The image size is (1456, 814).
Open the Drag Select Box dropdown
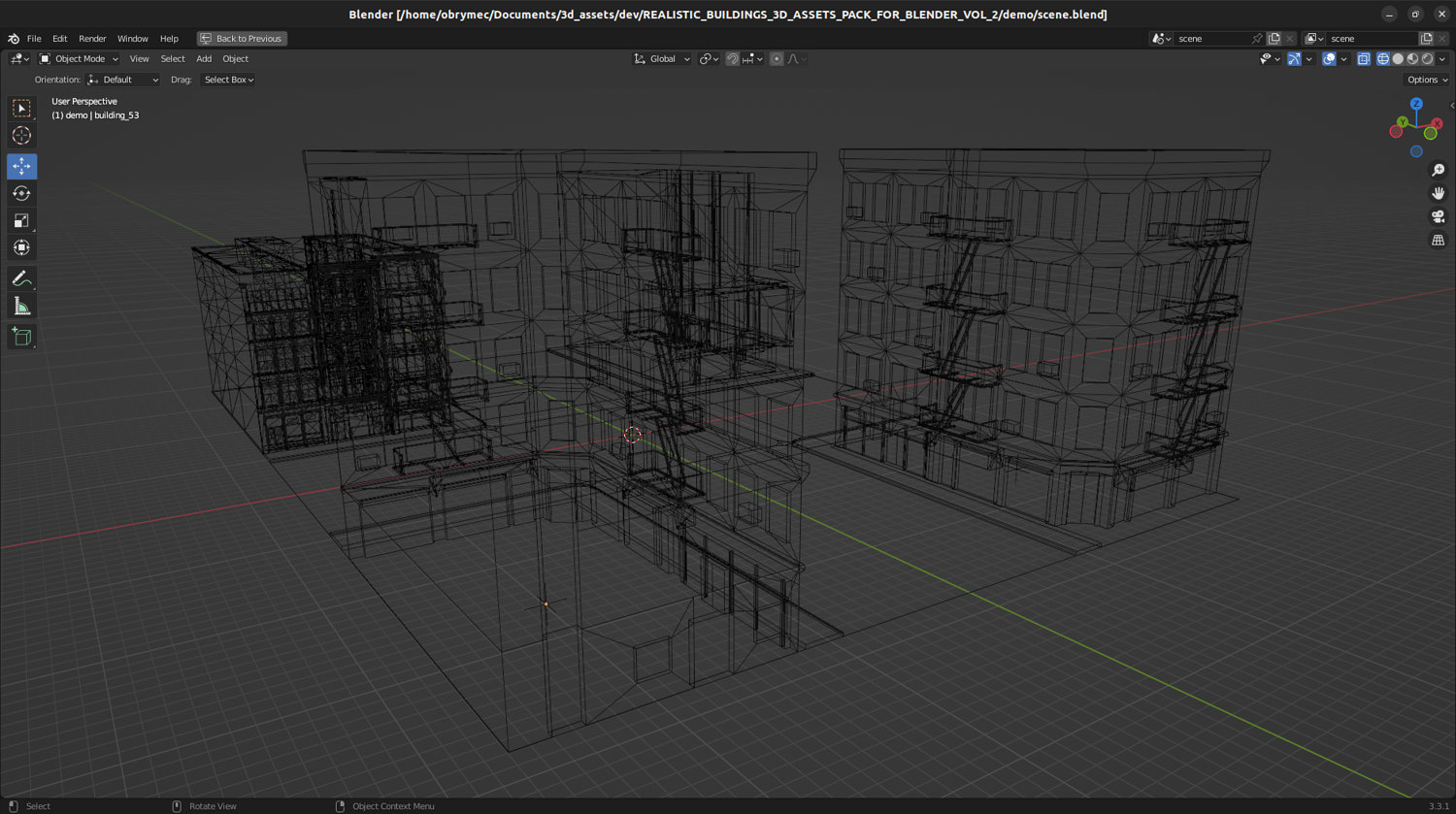(228, 80)
